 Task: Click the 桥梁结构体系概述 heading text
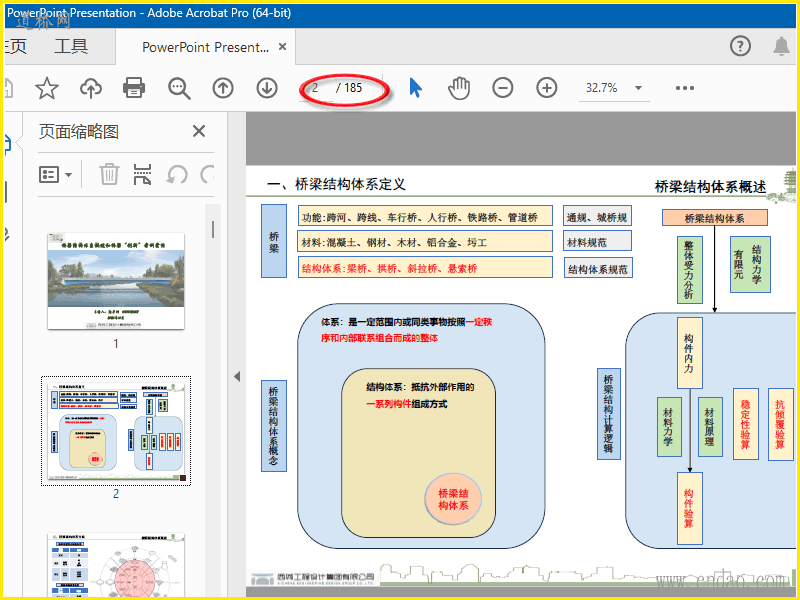click(x=710, y=186)
